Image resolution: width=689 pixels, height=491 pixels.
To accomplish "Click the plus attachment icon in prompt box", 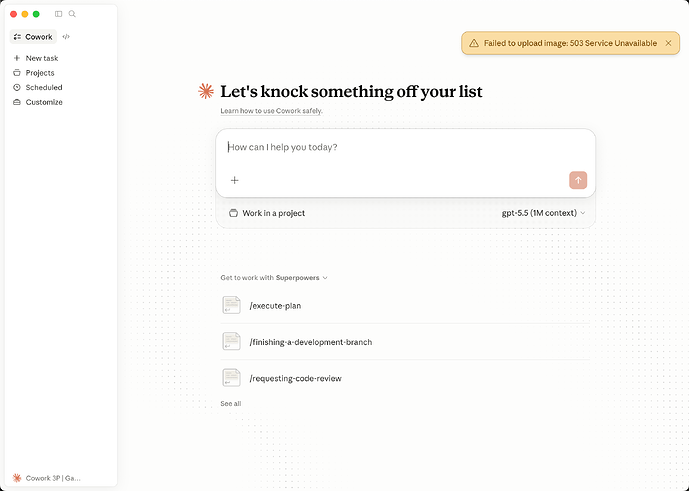I will (x=235, y=180).
